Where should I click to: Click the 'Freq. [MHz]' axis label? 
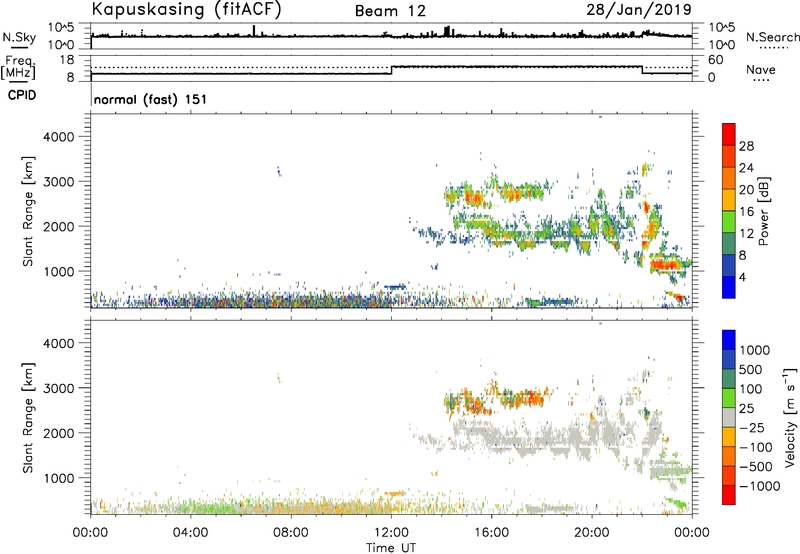(18, 68)
